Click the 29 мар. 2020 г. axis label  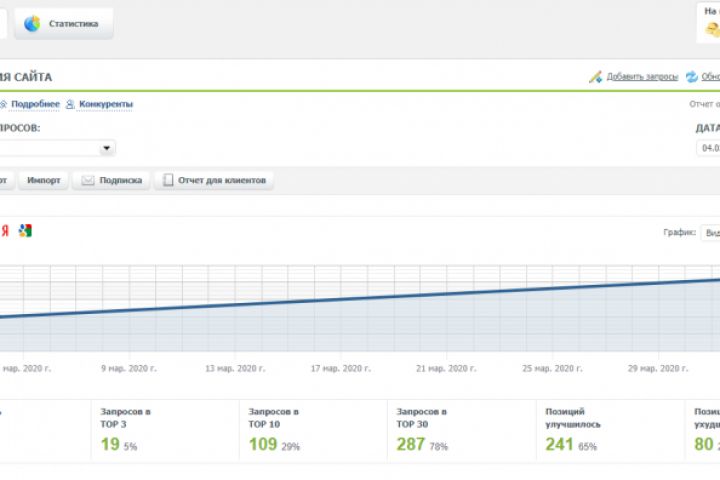tap(658, 368)
